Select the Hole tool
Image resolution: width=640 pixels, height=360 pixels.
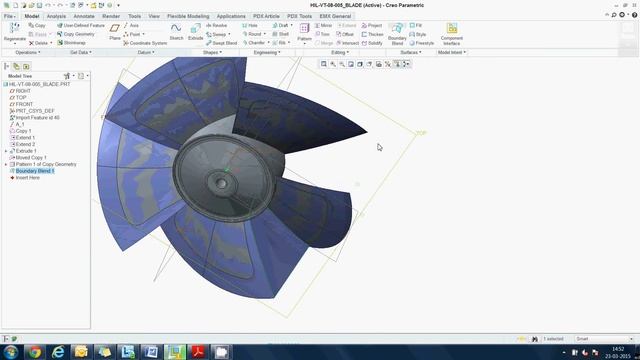(250, 25)
